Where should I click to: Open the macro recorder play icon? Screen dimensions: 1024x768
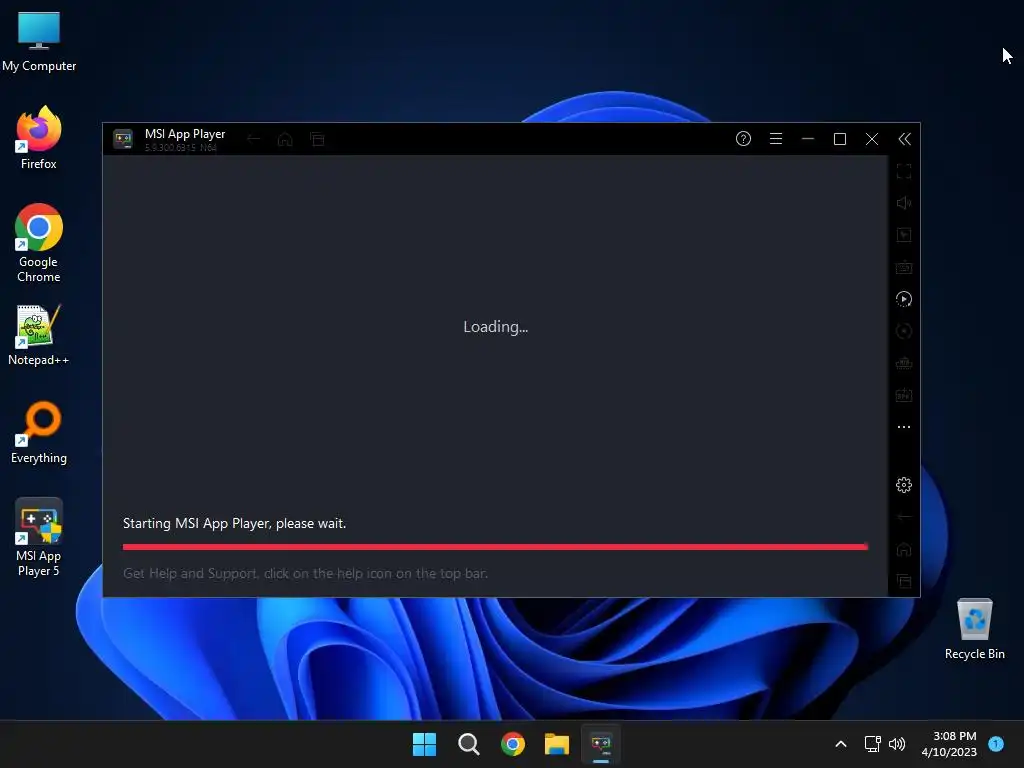click(904, 299)
